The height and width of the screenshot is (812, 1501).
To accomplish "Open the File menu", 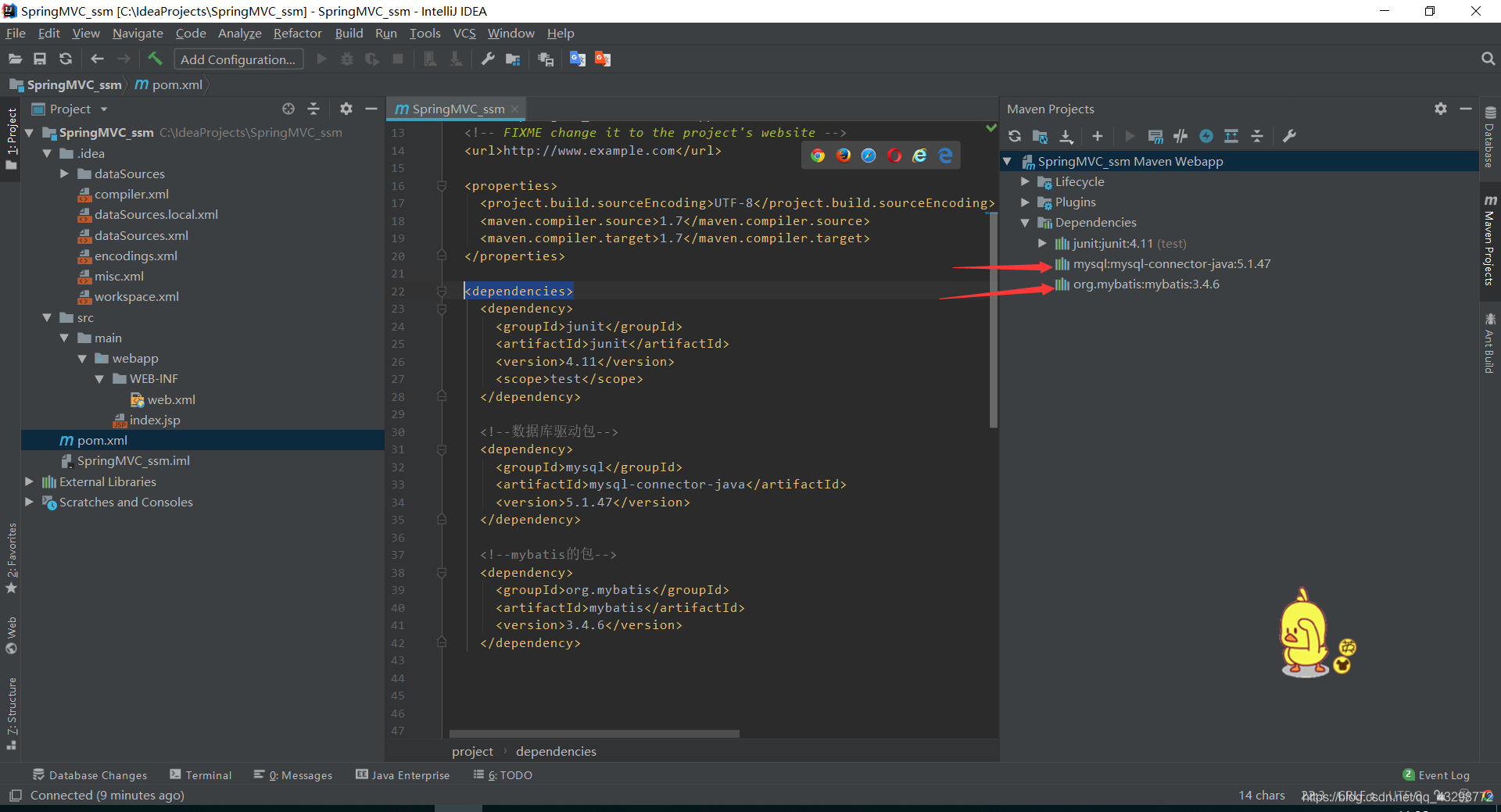I will (x=16, y=33).
